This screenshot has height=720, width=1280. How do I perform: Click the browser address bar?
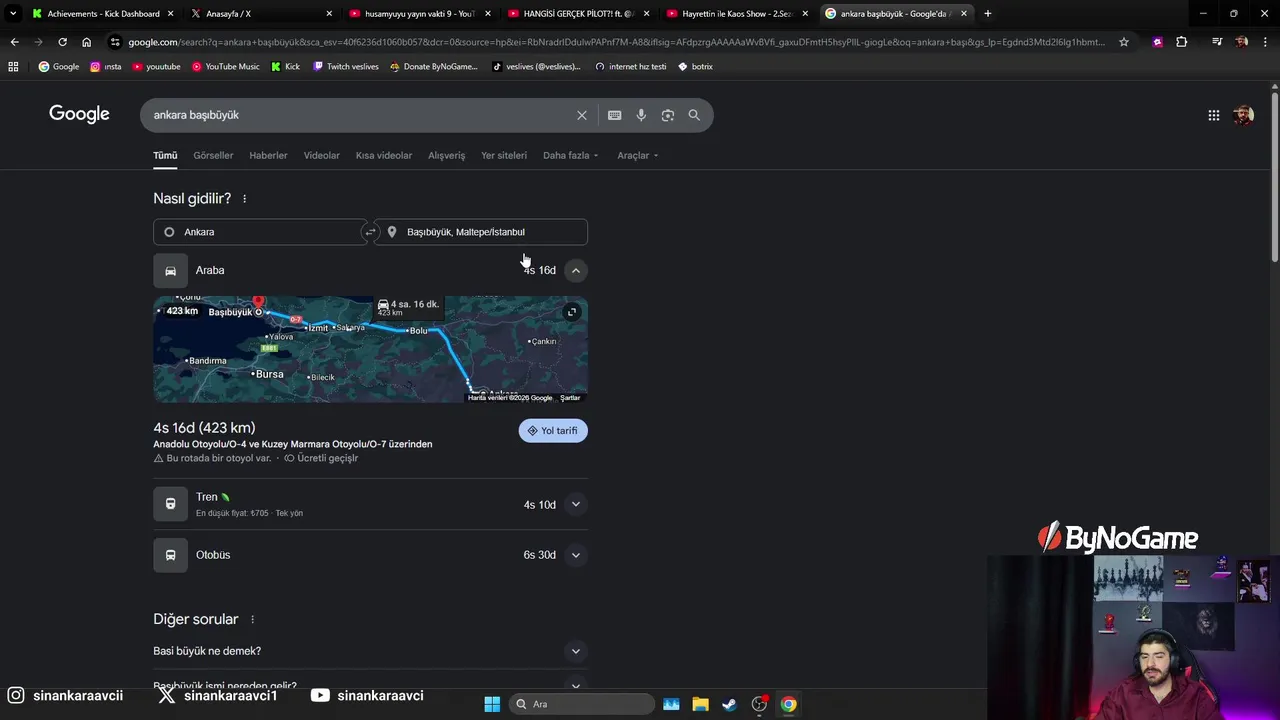point(615,42)
